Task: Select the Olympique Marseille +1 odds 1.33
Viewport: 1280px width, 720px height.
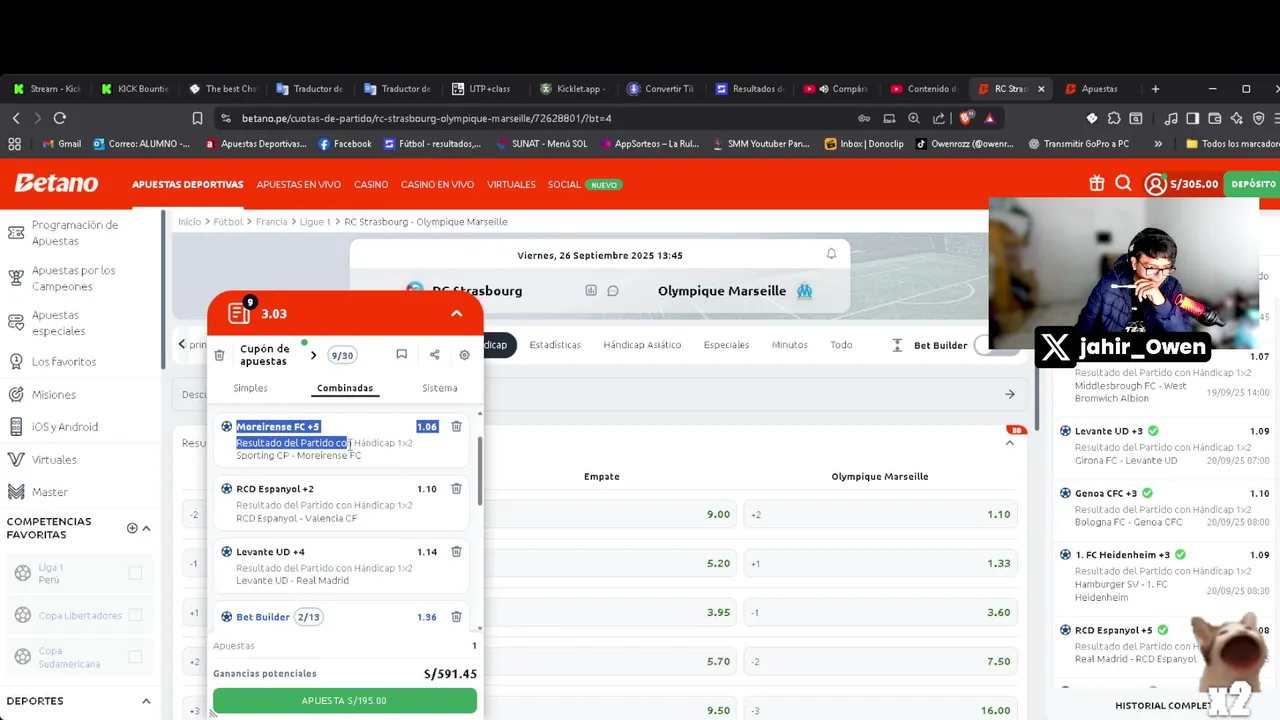Action: coord(880,563)
